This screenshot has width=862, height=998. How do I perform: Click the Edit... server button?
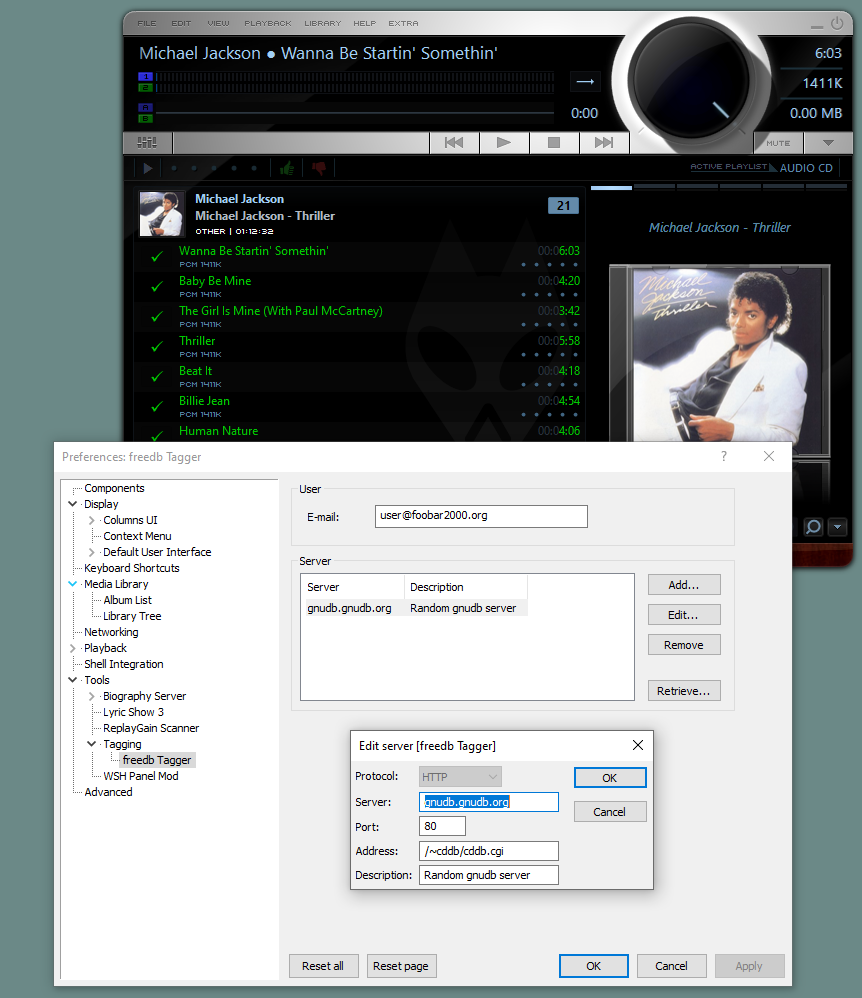click(684, 615)
